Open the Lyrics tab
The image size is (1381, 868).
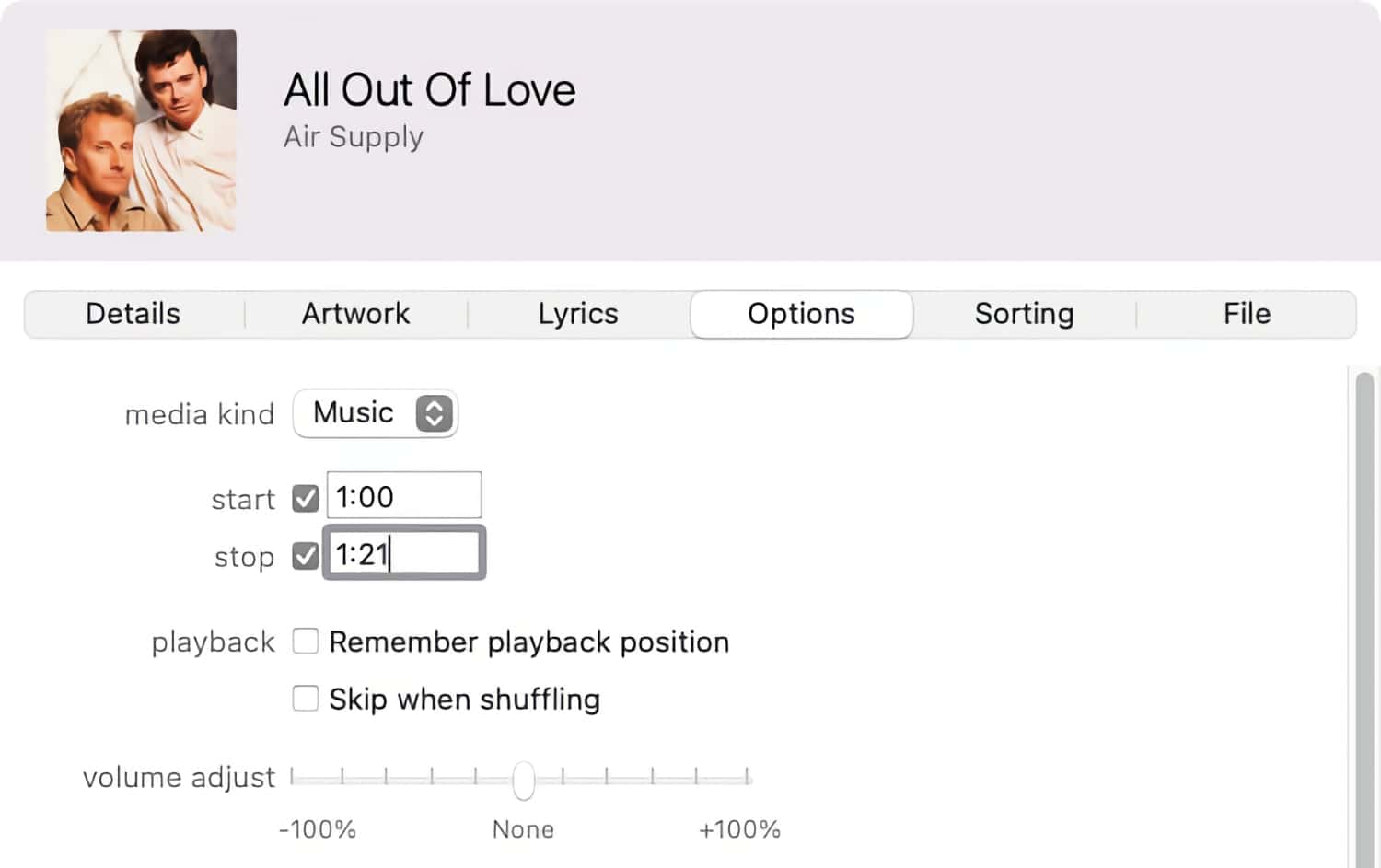[578, 314]
